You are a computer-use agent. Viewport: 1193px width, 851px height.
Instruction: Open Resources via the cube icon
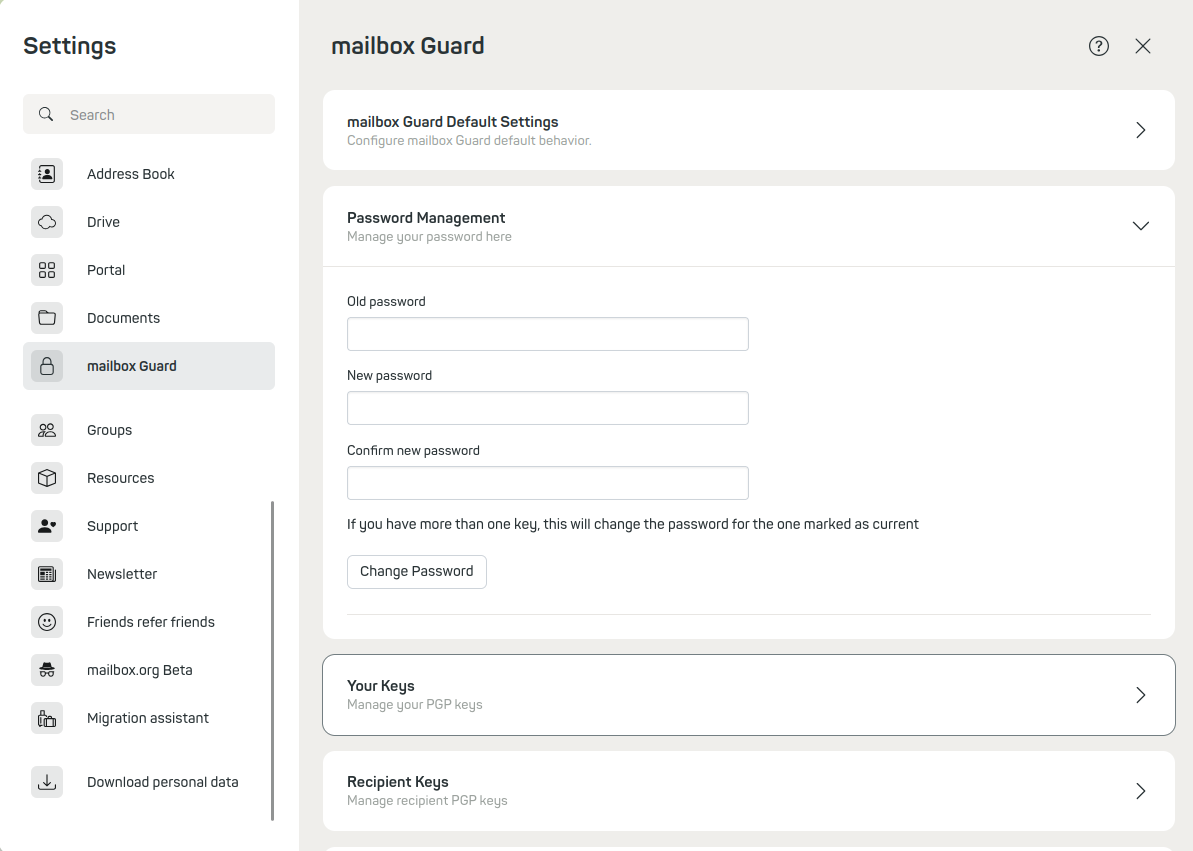point(47,478)
